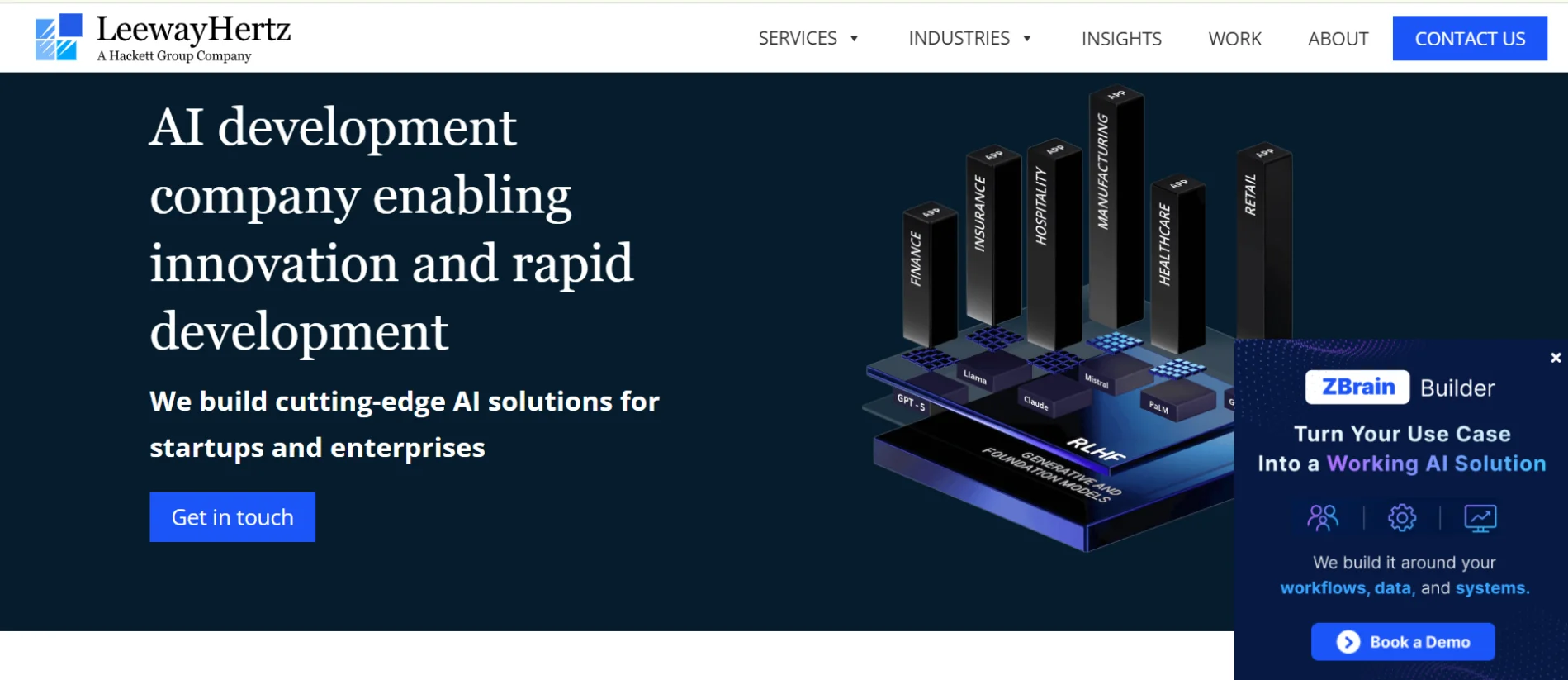
Task: Click 'Working AI Solution' popup text
Action: pyautogui.click(x=1436, y=464)
